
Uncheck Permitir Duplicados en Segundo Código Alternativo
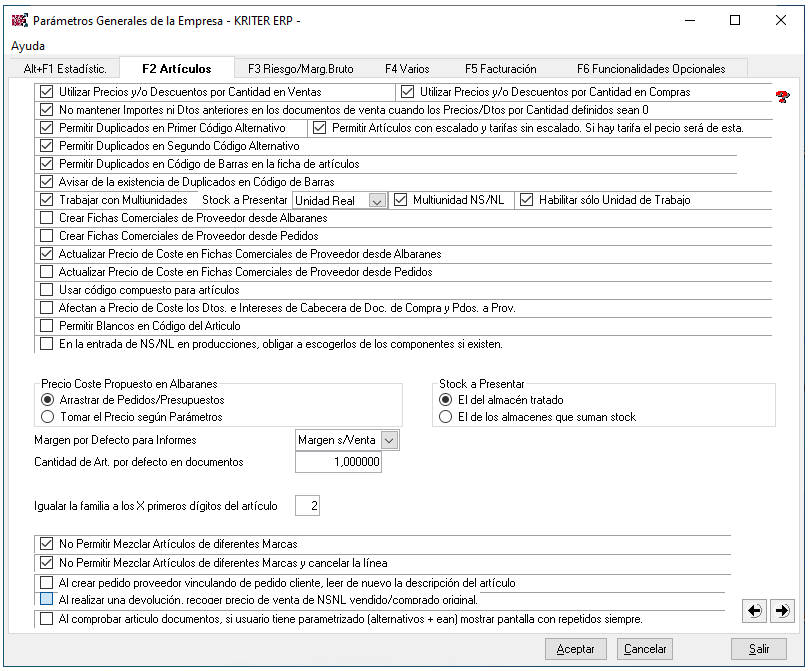click(47, 146)
